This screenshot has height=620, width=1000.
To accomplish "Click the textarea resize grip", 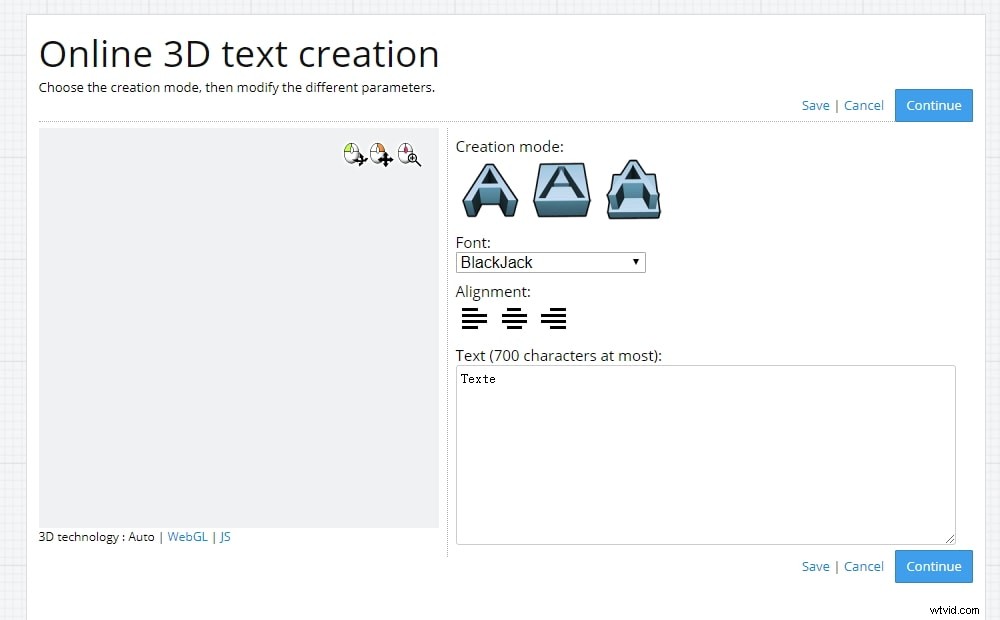I will click(951, 539).
